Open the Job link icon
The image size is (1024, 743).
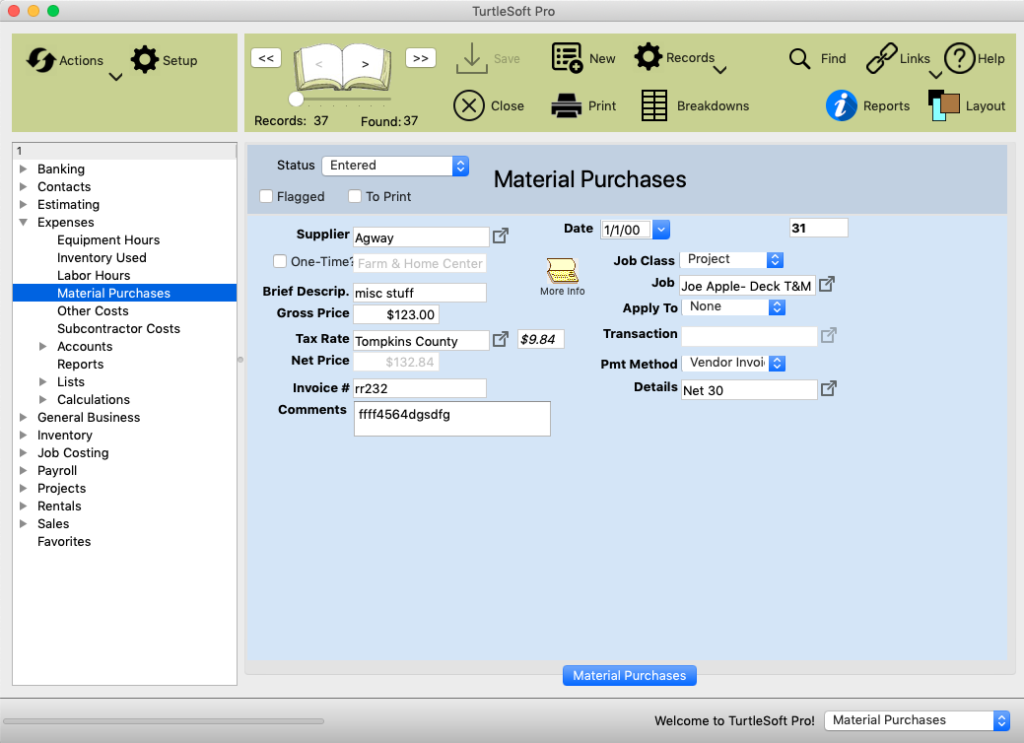(x=827, y=284)
